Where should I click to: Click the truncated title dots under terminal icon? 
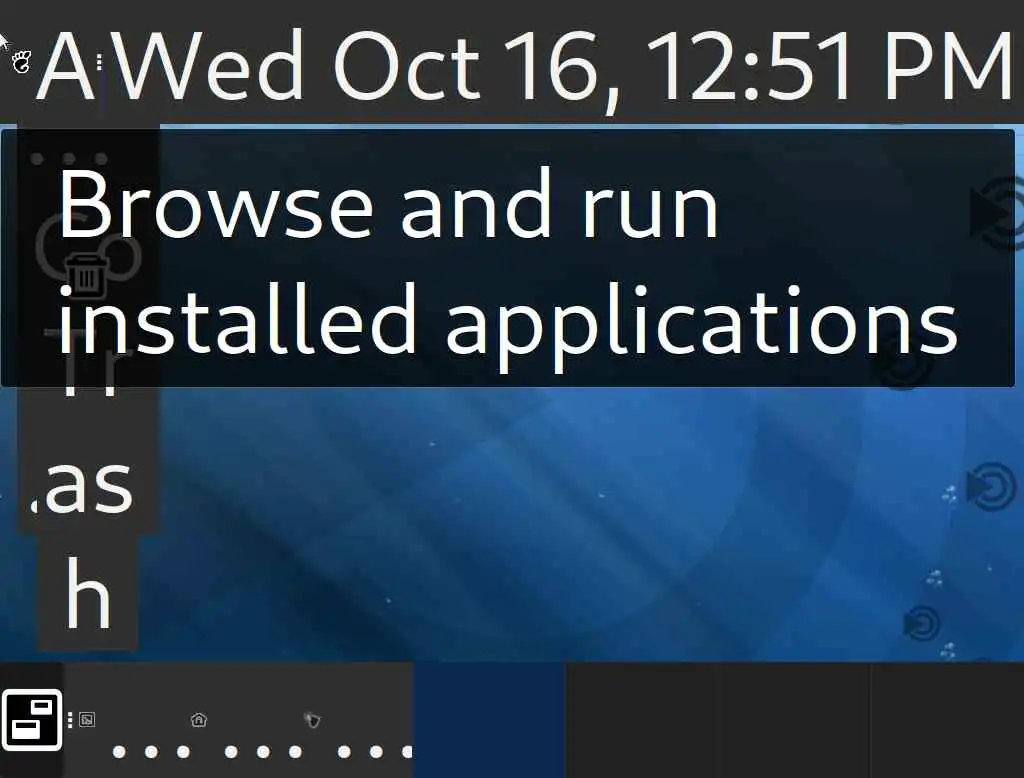[151, 752]
